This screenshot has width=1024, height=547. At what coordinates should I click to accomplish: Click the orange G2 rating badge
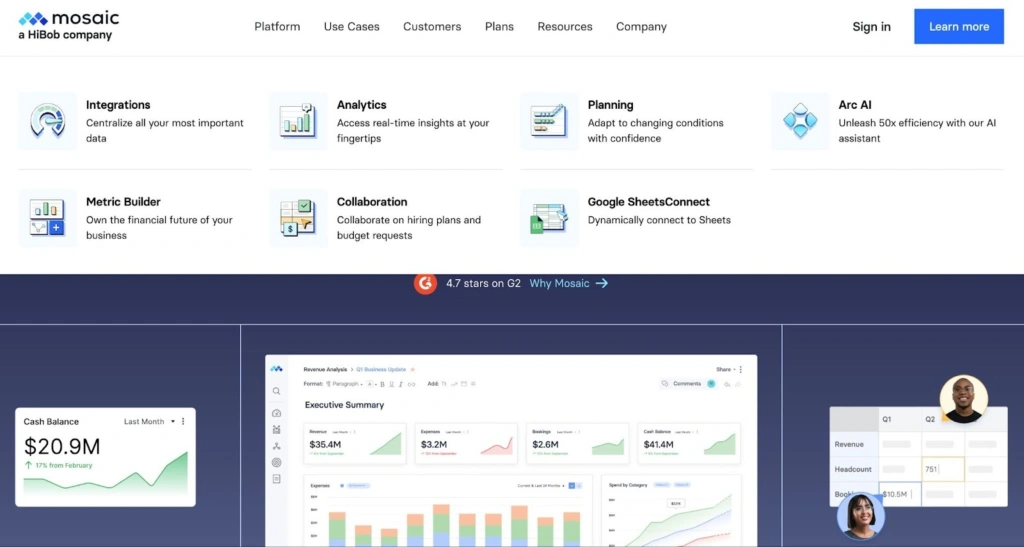tap(426, 283)
